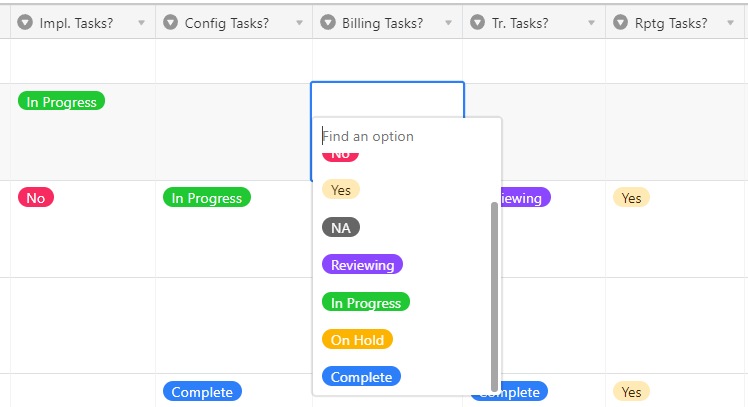Viewport: 748px width, 407px height.
Task: Click the Impl. Tasks? column type icon
Action: pyautogui.click(x=25, y=22)
